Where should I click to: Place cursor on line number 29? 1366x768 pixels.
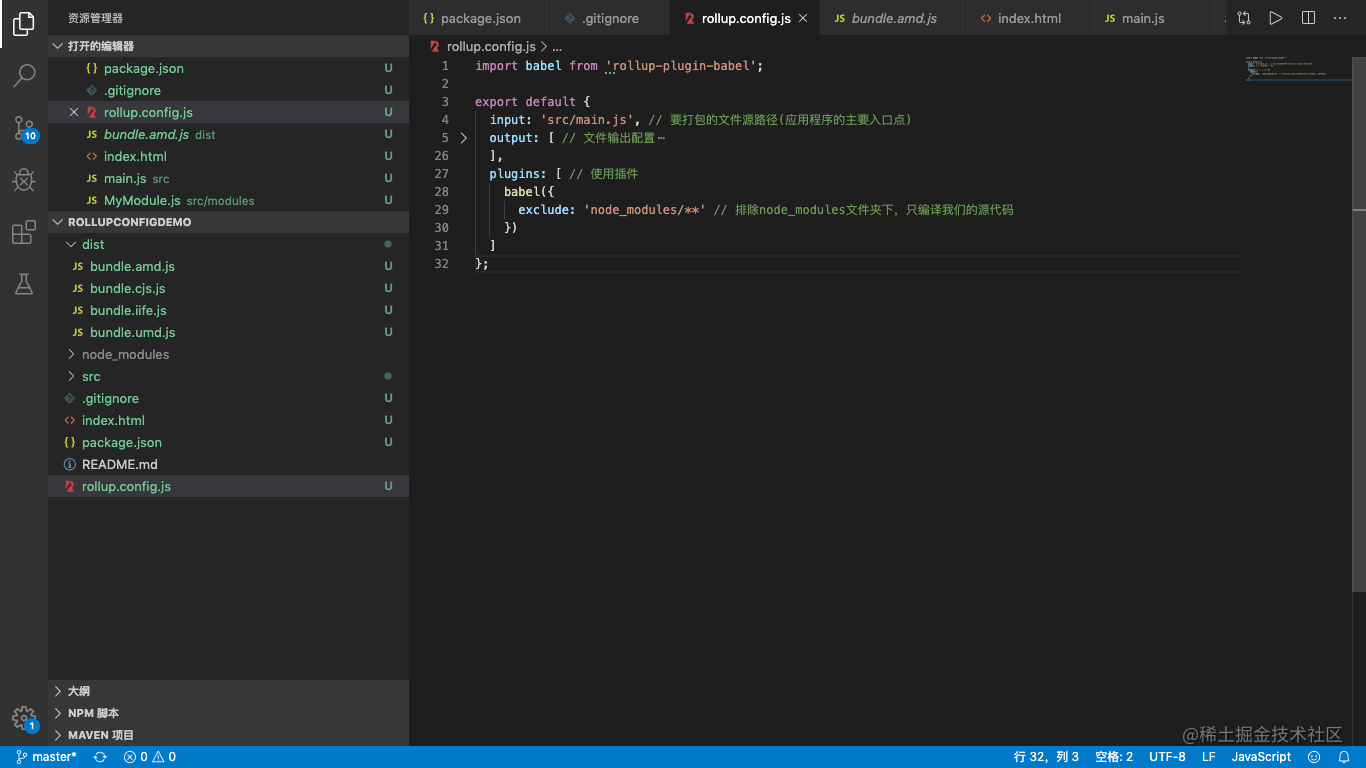click(x=442, y=210)
